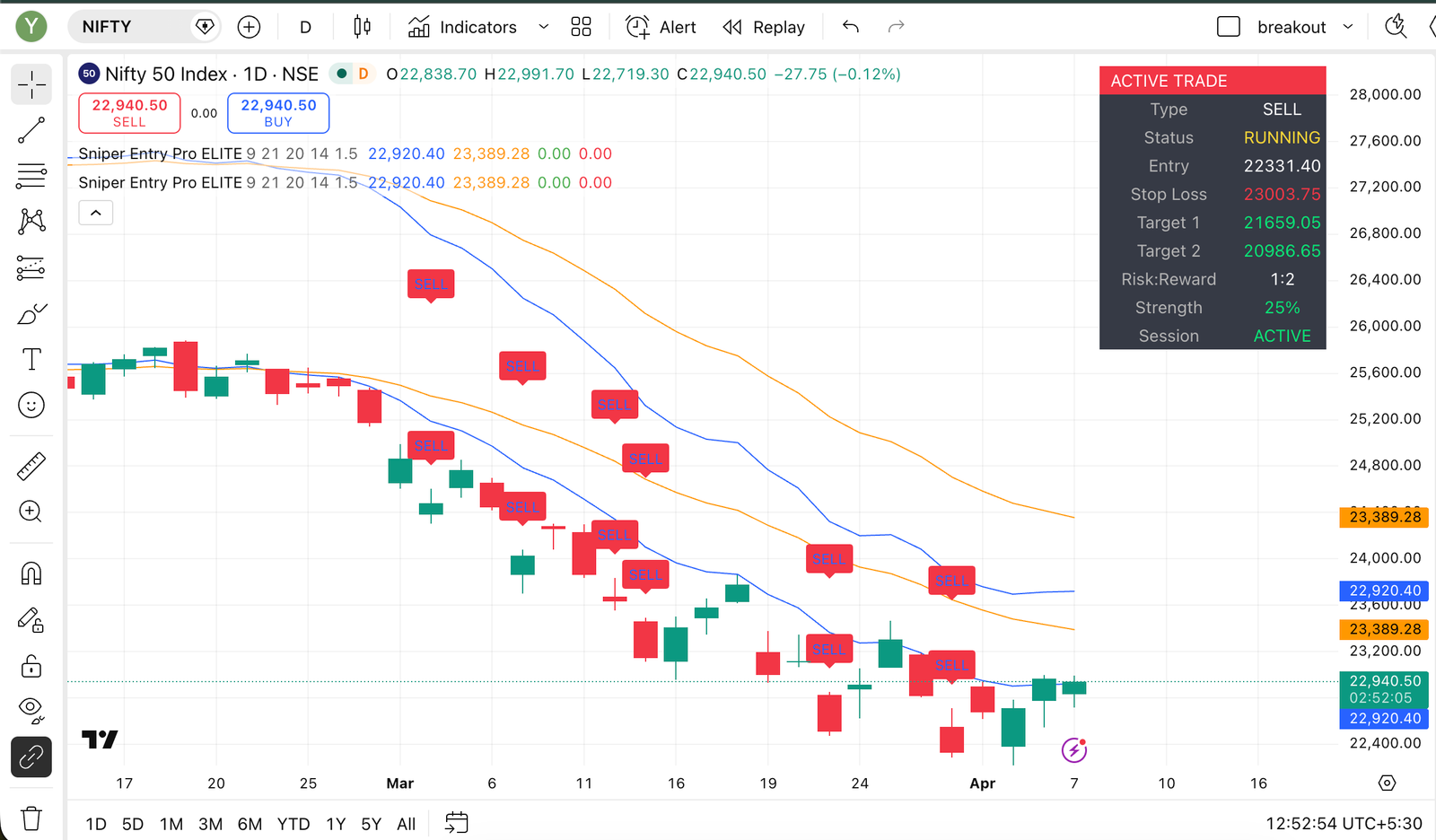Open the Indicators dropdown arrow
The height and width of the screenshot is (840, 1436).
coord(544,26)
